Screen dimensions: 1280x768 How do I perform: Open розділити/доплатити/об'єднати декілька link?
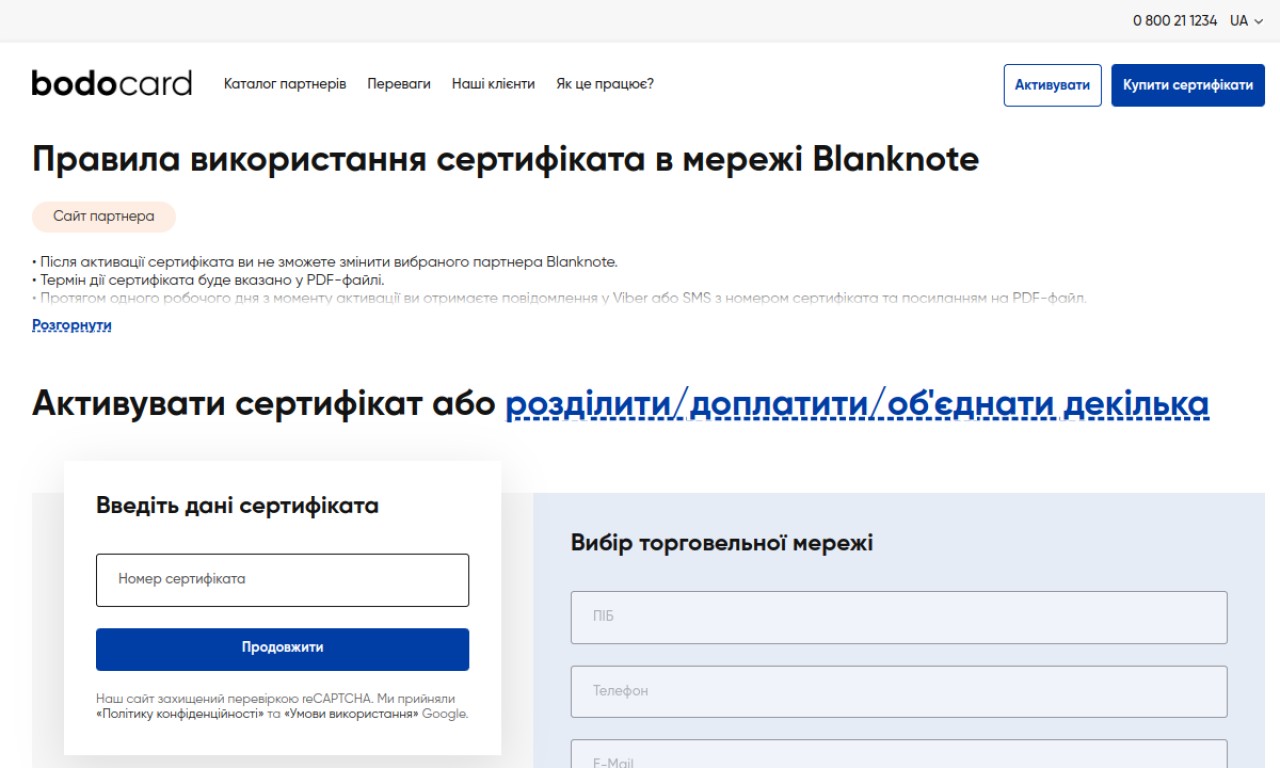pos(857,404)
